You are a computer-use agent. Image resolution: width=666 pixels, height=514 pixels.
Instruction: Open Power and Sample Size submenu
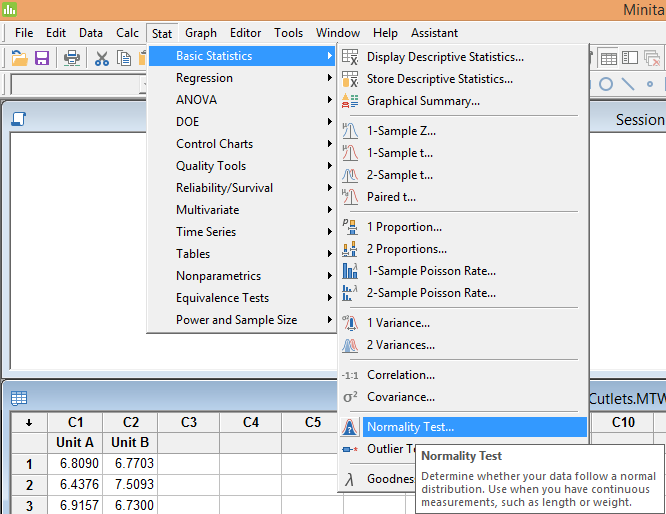click(x=241, y=320)
